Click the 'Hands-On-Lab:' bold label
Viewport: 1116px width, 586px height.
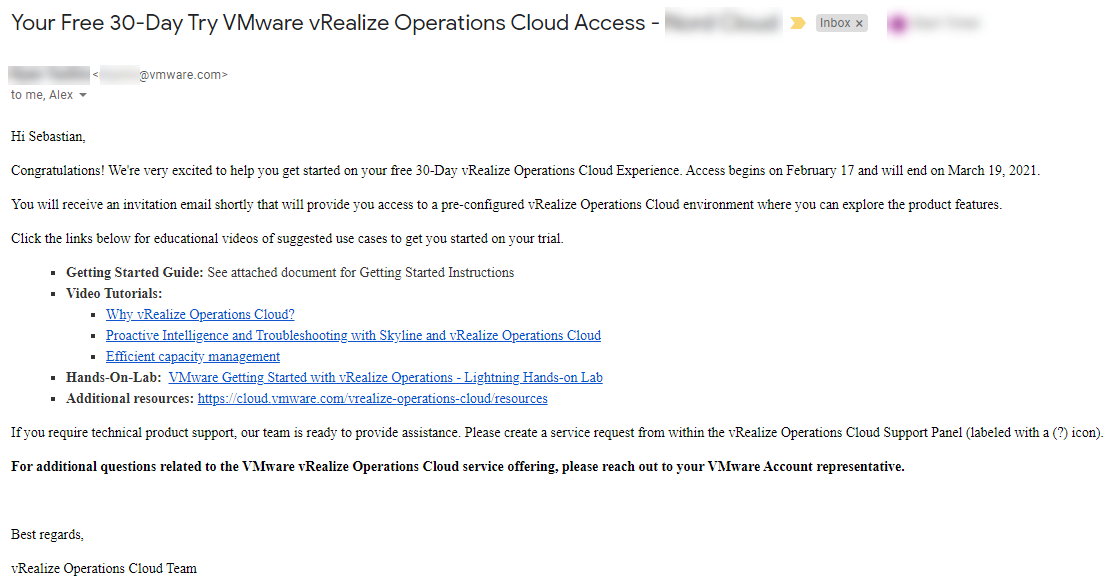113,377
